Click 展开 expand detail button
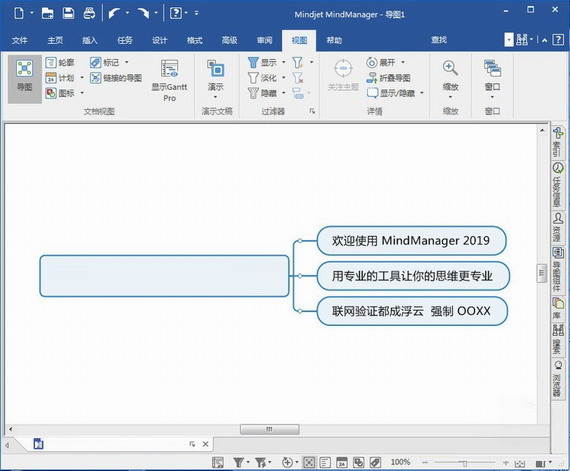 (x=381, y=63)
